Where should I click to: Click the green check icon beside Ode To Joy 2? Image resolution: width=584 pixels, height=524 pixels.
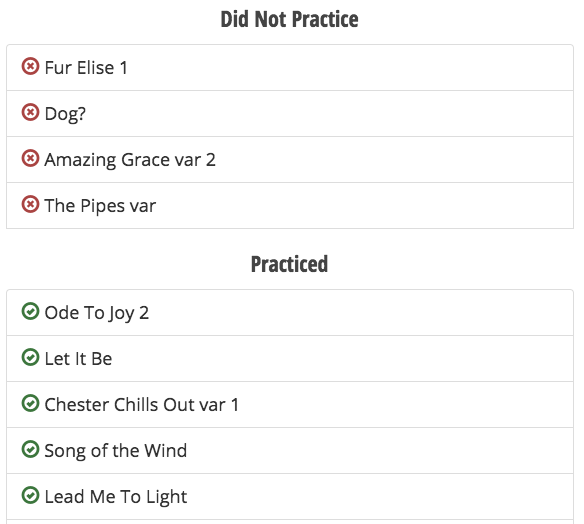(x=30, y=311)
